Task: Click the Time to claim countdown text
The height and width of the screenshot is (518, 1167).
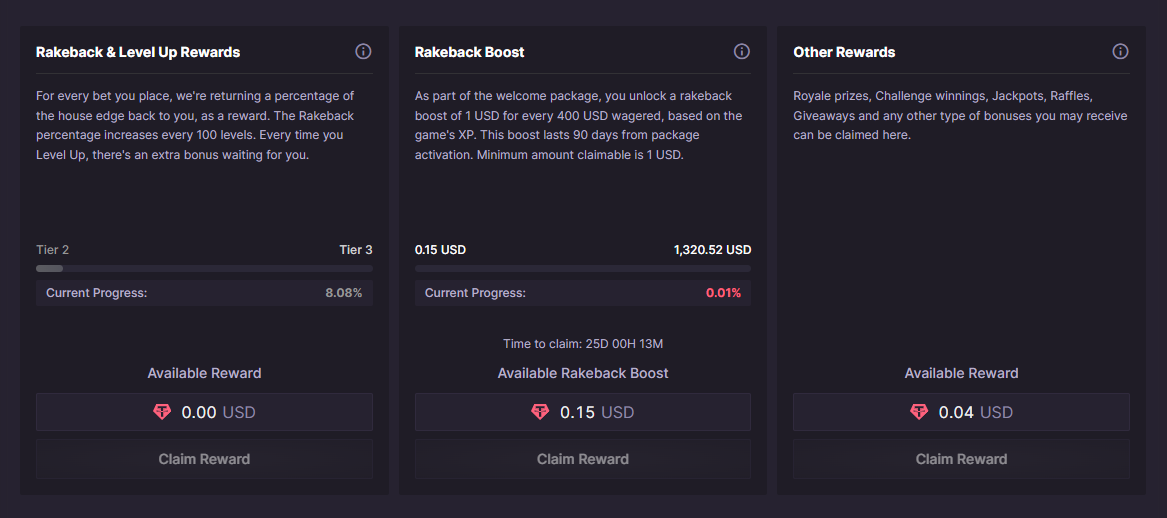Action: click(583, 344)
